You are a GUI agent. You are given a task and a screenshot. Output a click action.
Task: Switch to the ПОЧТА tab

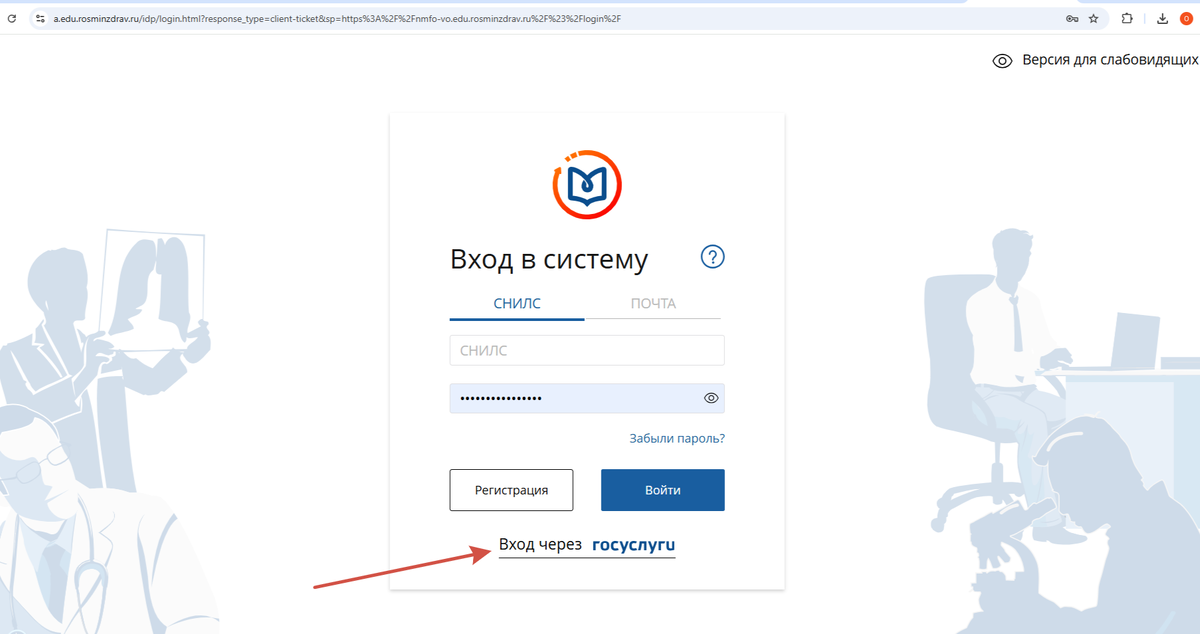(x=653, y=303)
